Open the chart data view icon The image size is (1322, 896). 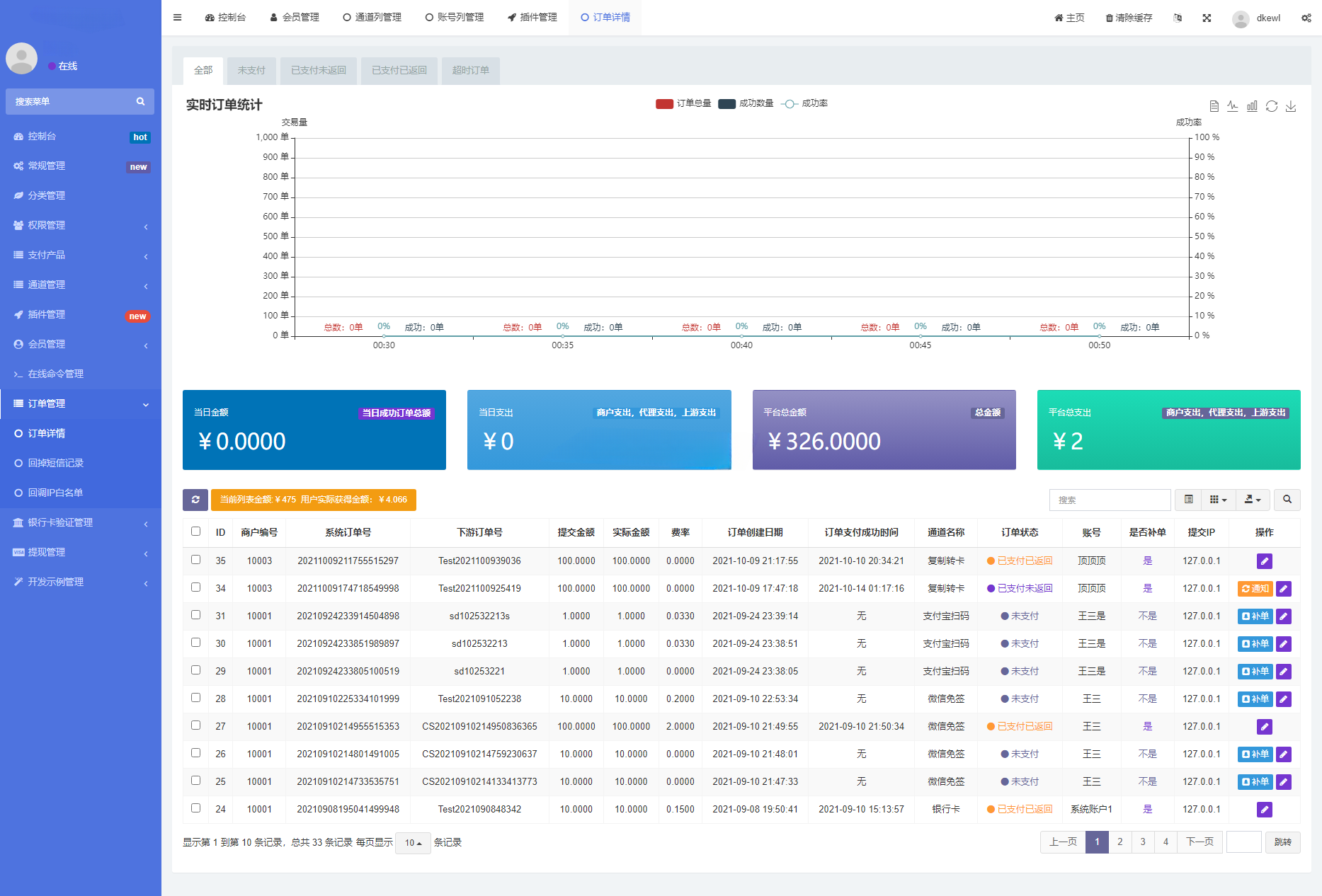[1213, 106]
